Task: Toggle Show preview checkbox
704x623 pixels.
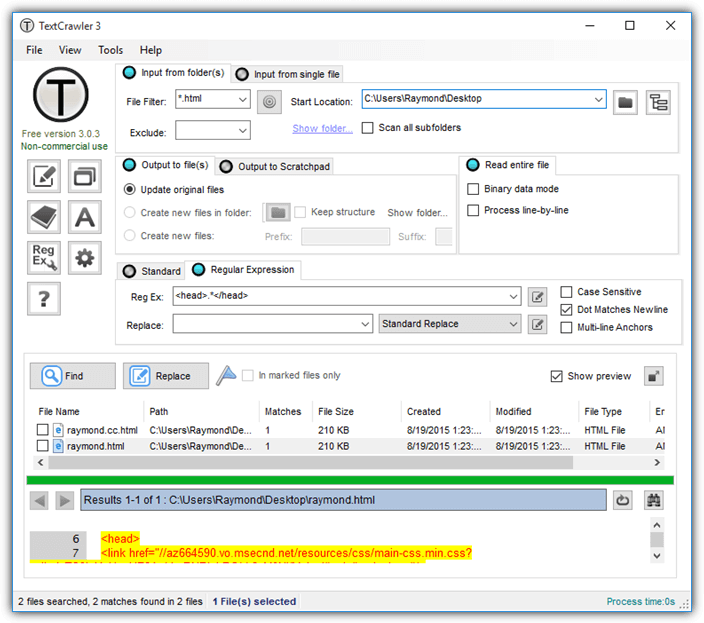Action: [x=556, y=376]
